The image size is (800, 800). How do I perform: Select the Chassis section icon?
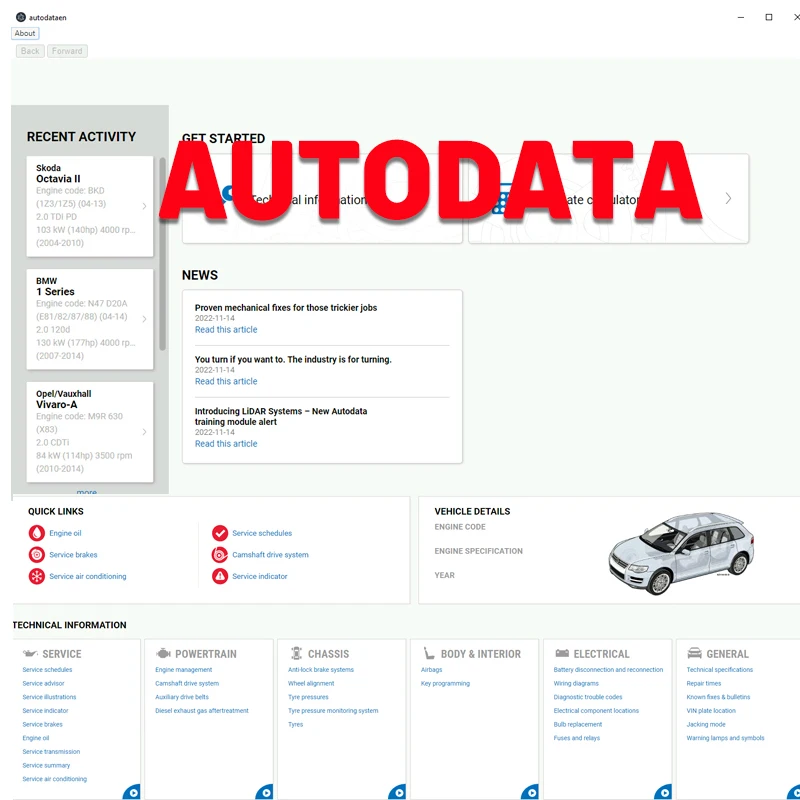(x=296, y=654)
